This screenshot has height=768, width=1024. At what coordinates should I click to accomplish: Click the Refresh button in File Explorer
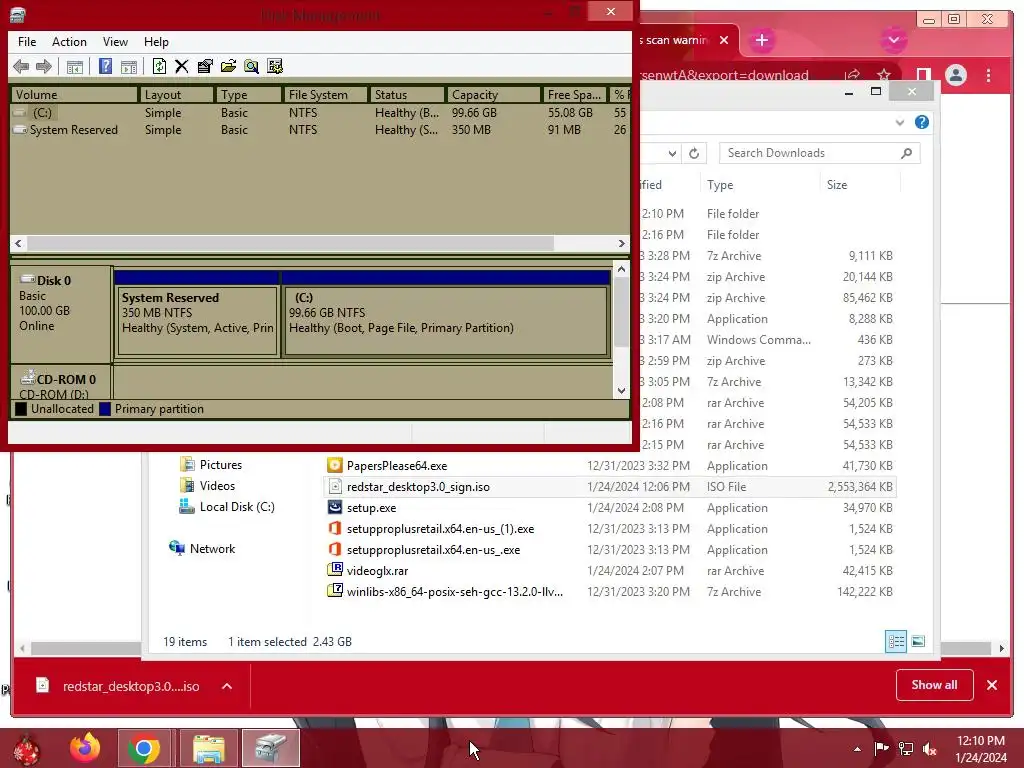pos(694,153)
